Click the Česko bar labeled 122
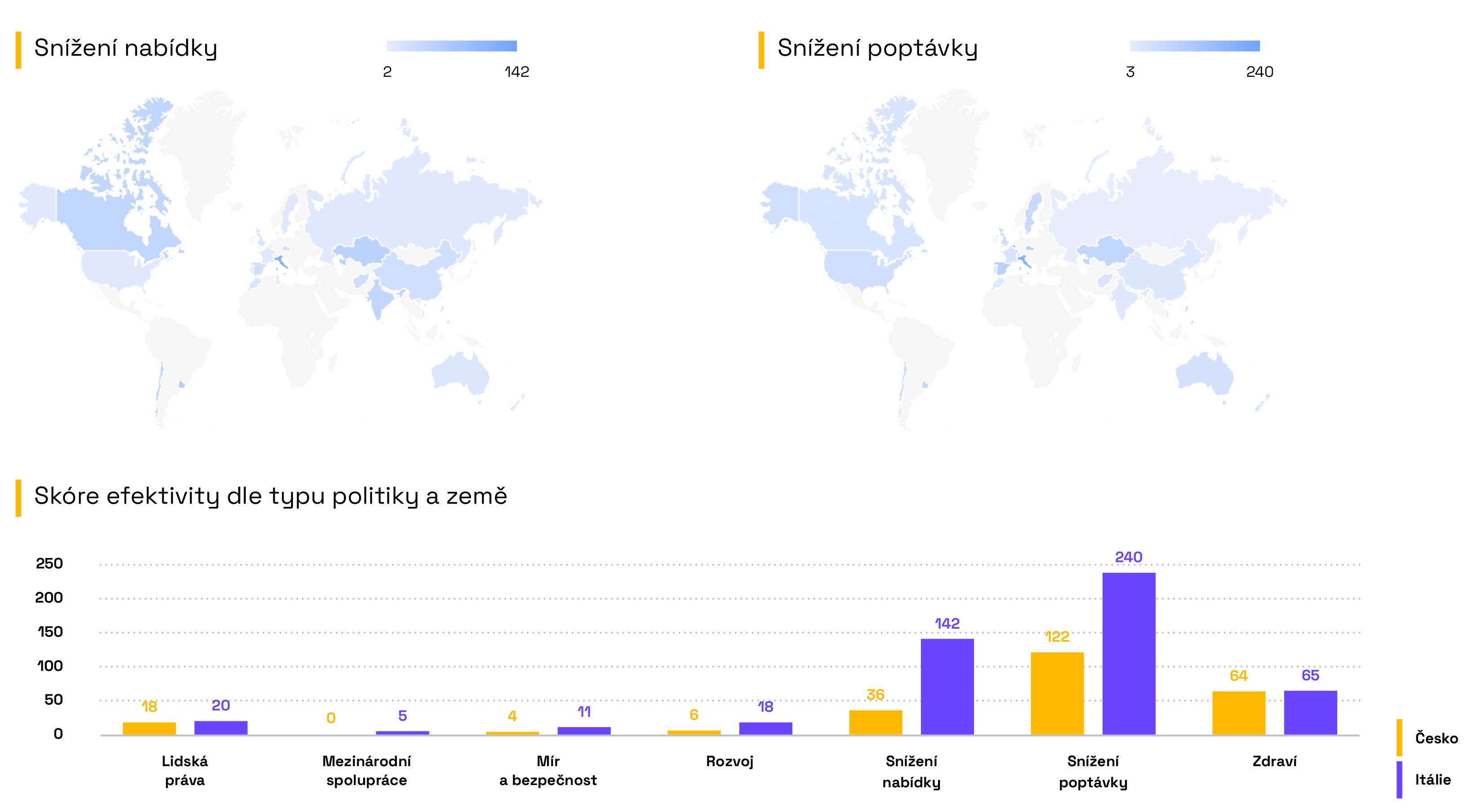 [x=1057, y=693]
